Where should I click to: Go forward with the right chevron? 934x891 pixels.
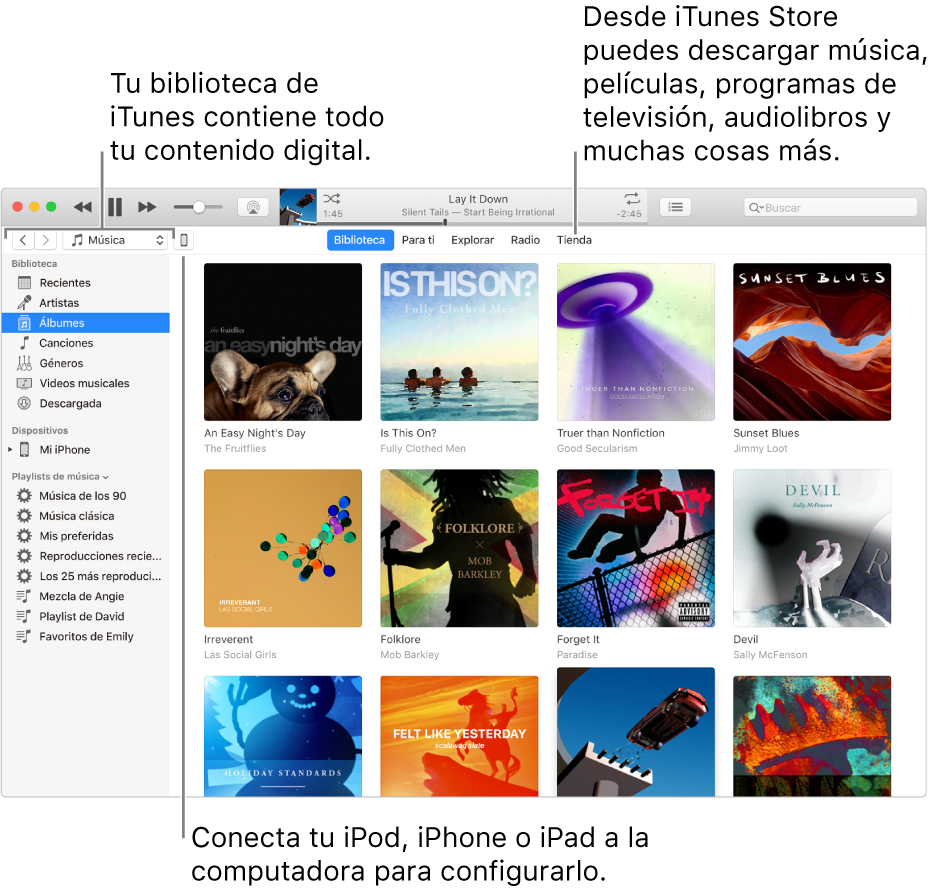point(45,240)
